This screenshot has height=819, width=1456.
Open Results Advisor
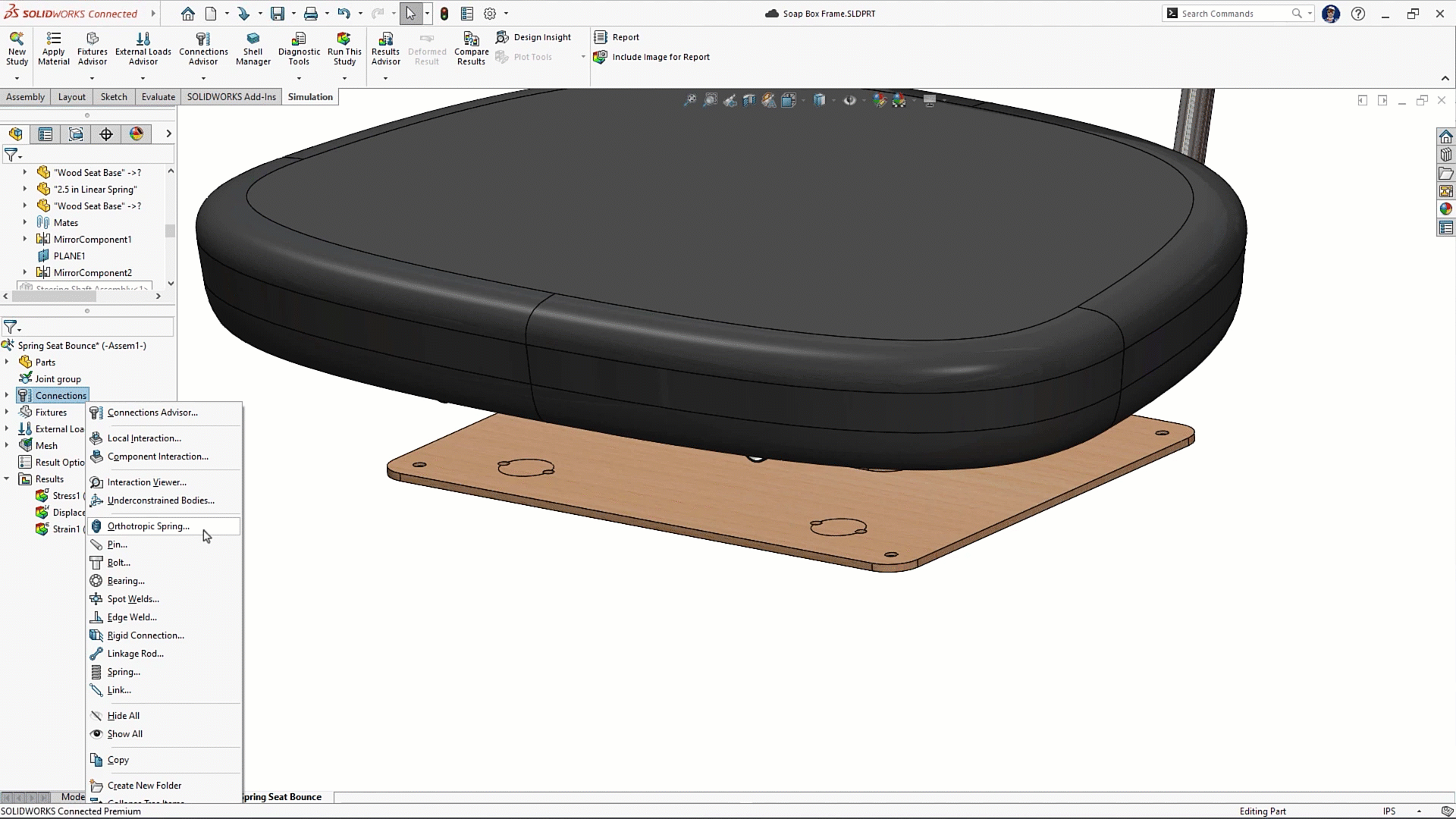click(385, 49)
